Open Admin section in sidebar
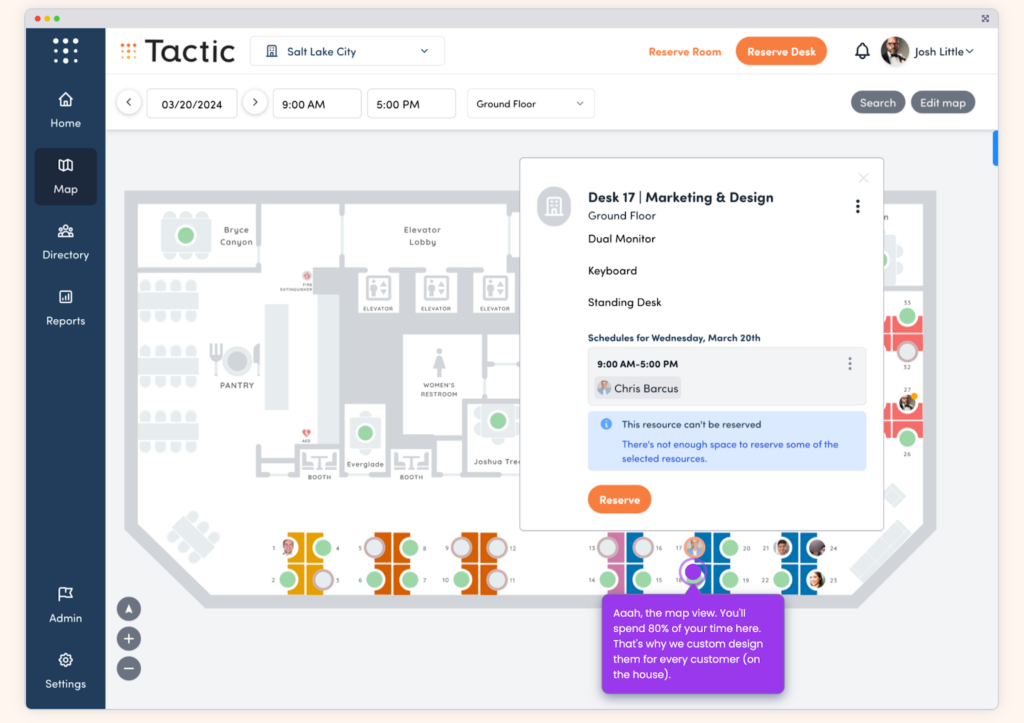The height and width of the screenshot is (723, 1024). coord(65,605)
